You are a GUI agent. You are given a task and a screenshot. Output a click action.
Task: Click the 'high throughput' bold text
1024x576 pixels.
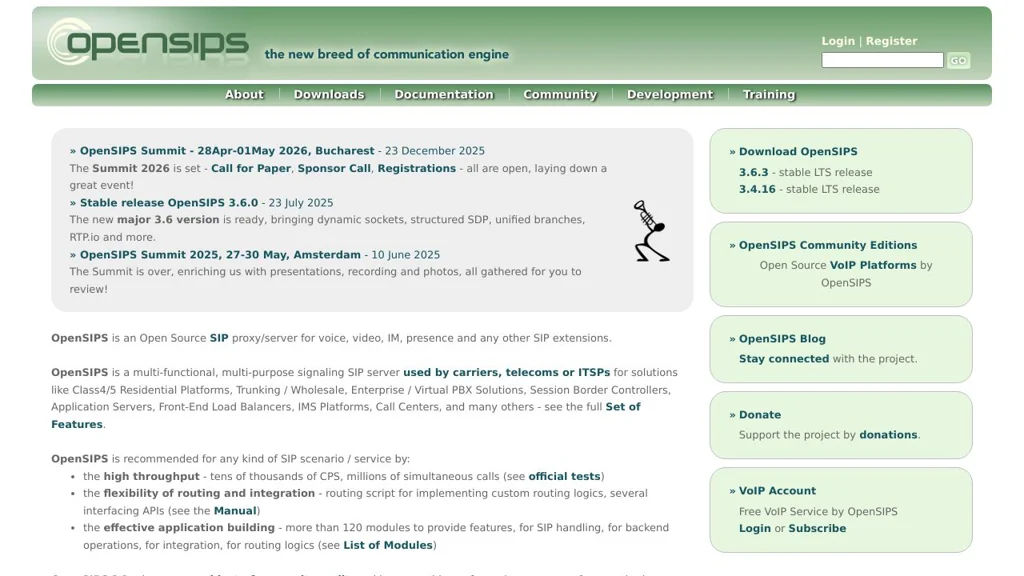click(x=152, y=477)
